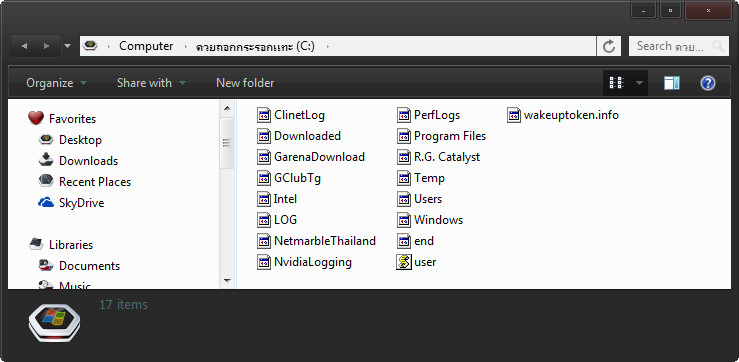
Task: Click the navigation pane scroll down arrow
Action: coord(227,280)
